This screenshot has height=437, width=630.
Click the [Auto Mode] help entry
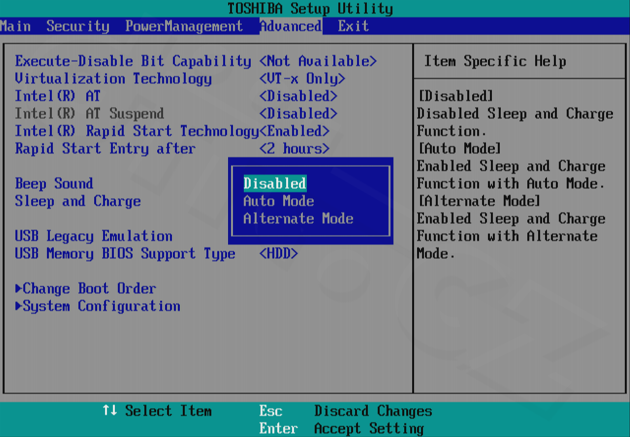pos(460,149)
